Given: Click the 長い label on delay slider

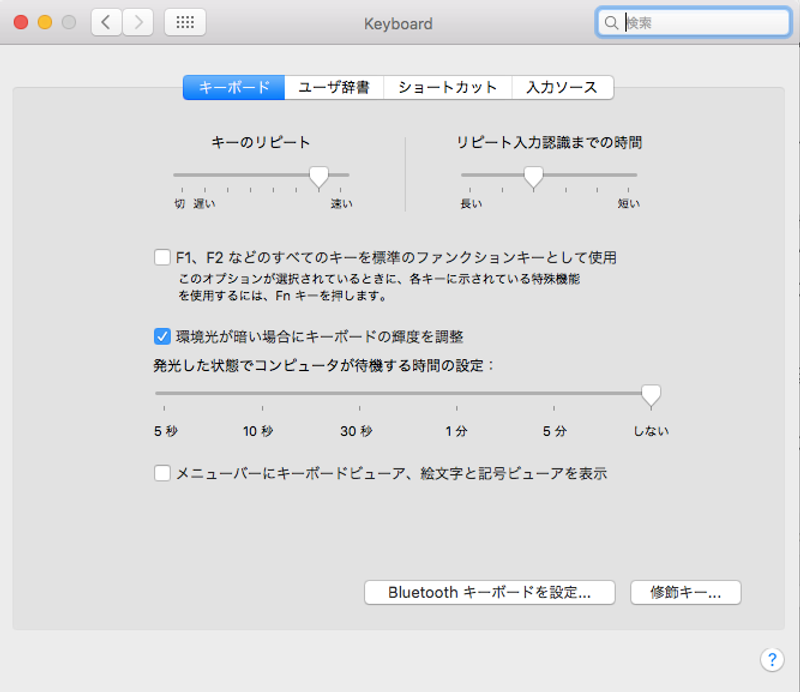Looking at the screenshot, I should click(x=471, y=204).
